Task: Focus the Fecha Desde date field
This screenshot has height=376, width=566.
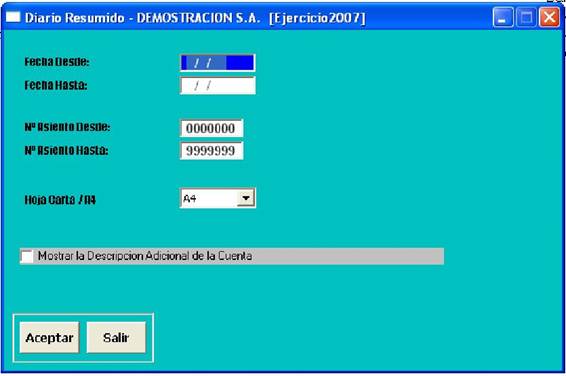Action: click(x=218, y=63)
